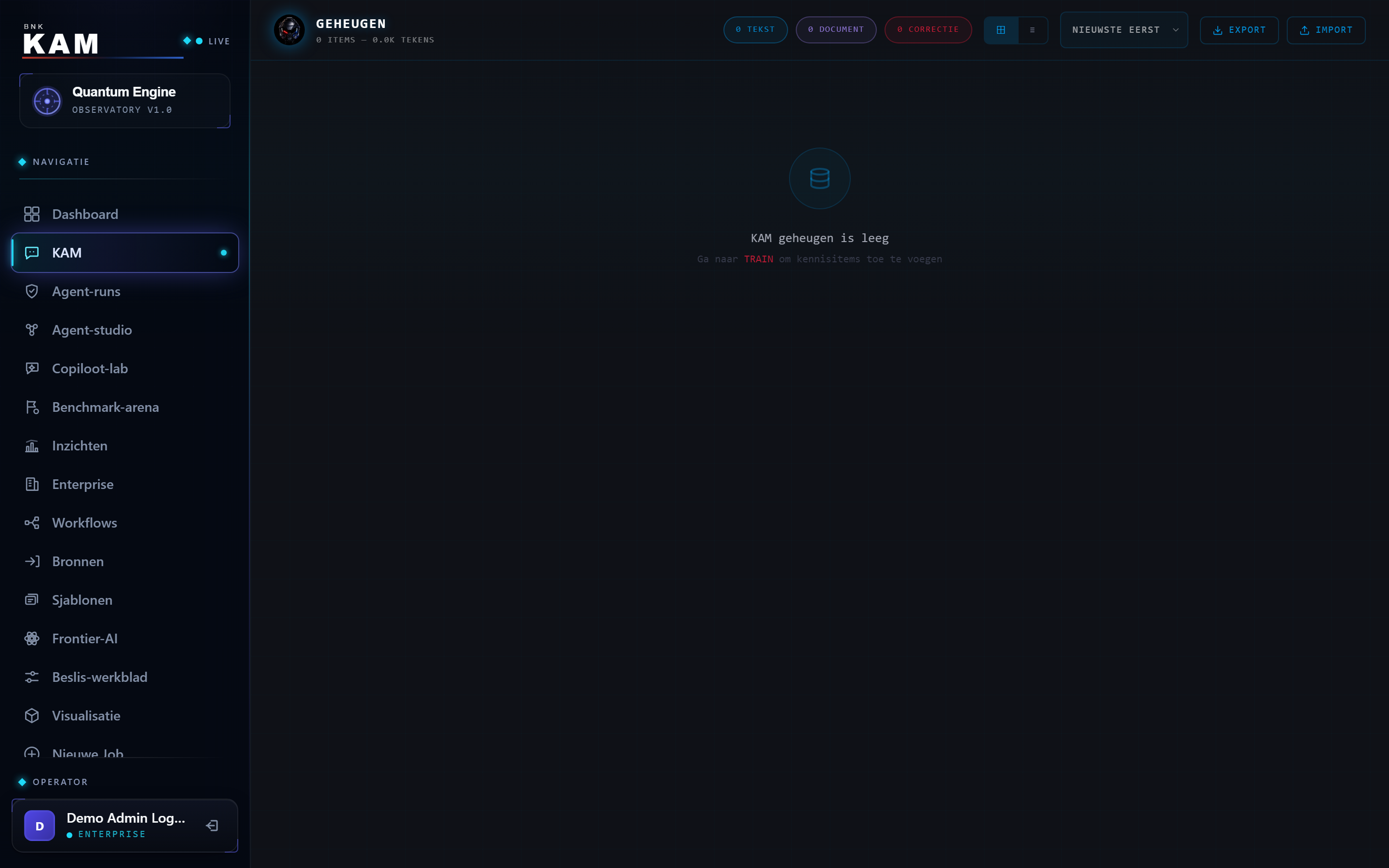Select Frontier-AI in the sidebar
This screenshot has width=1389, height=868.
pos(124,638)
